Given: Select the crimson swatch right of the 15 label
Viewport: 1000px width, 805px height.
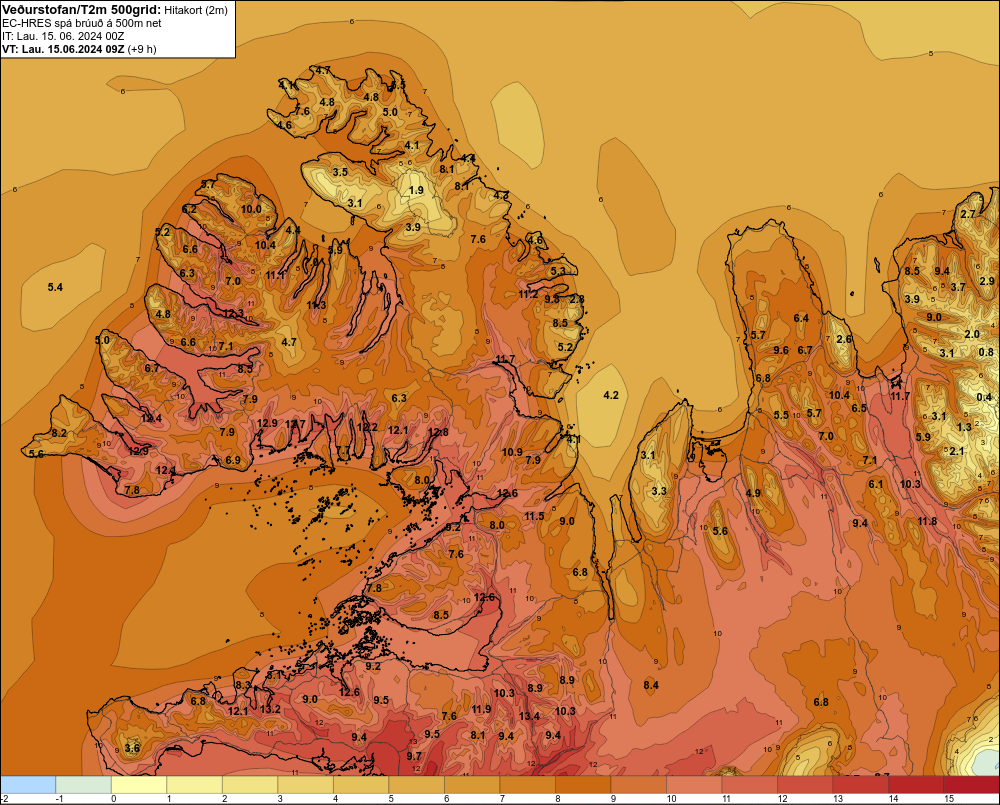Looking at the screenshot, I should (971, 785).
